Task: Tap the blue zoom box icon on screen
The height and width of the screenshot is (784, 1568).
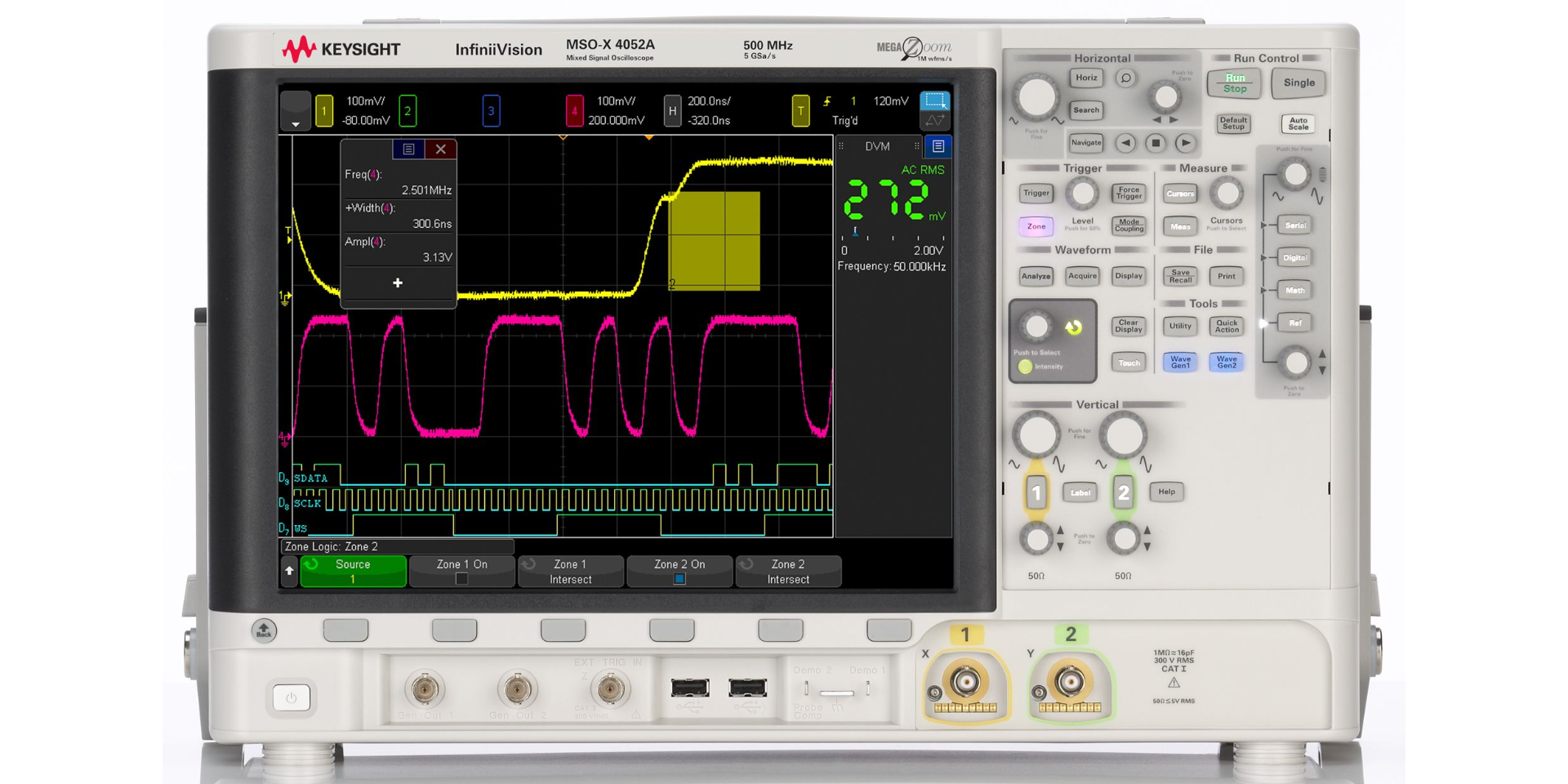Action: click(934, 101)
